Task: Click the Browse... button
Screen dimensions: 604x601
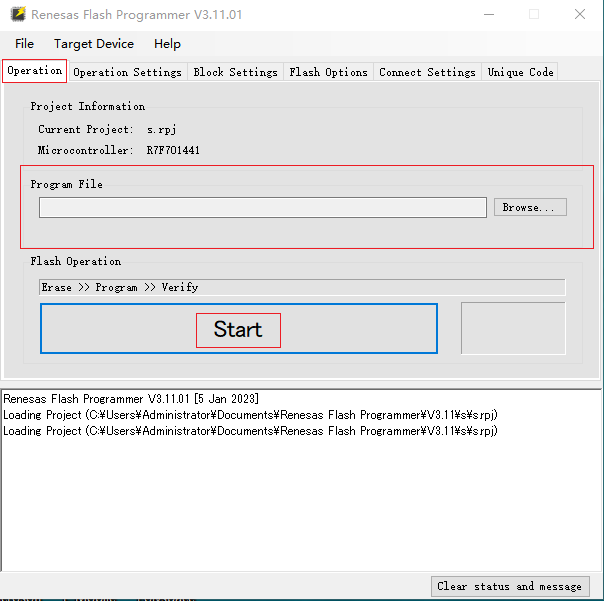Action: (530, 207)
